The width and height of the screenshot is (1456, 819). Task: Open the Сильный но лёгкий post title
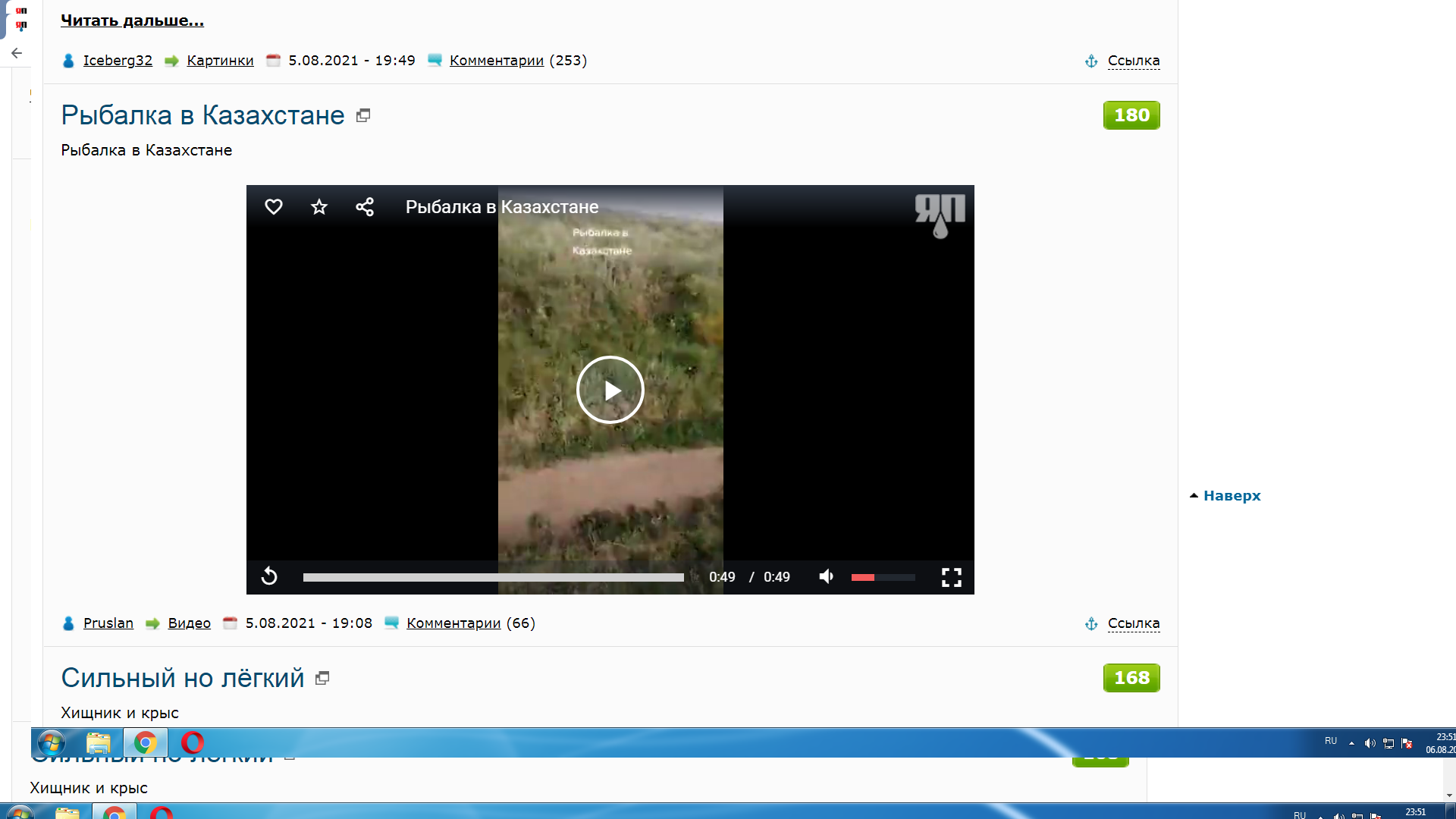tap(183, 678)
